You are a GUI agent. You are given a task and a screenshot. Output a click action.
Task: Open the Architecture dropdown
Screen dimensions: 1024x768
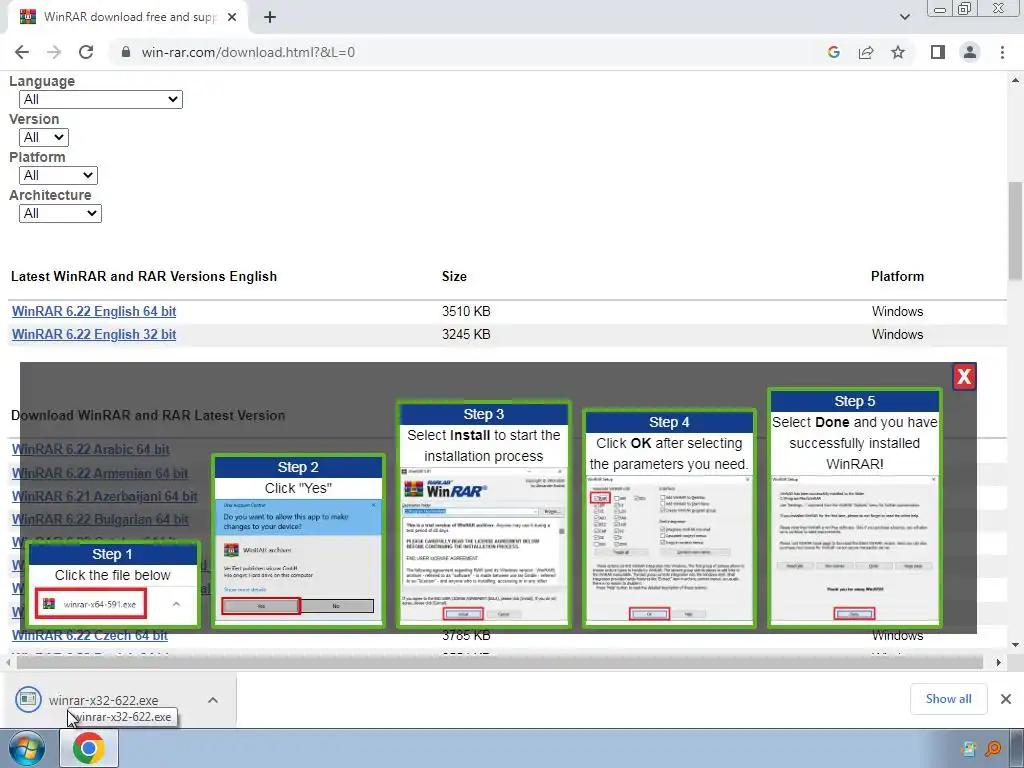pyautogui.click(x=60, y=213)
